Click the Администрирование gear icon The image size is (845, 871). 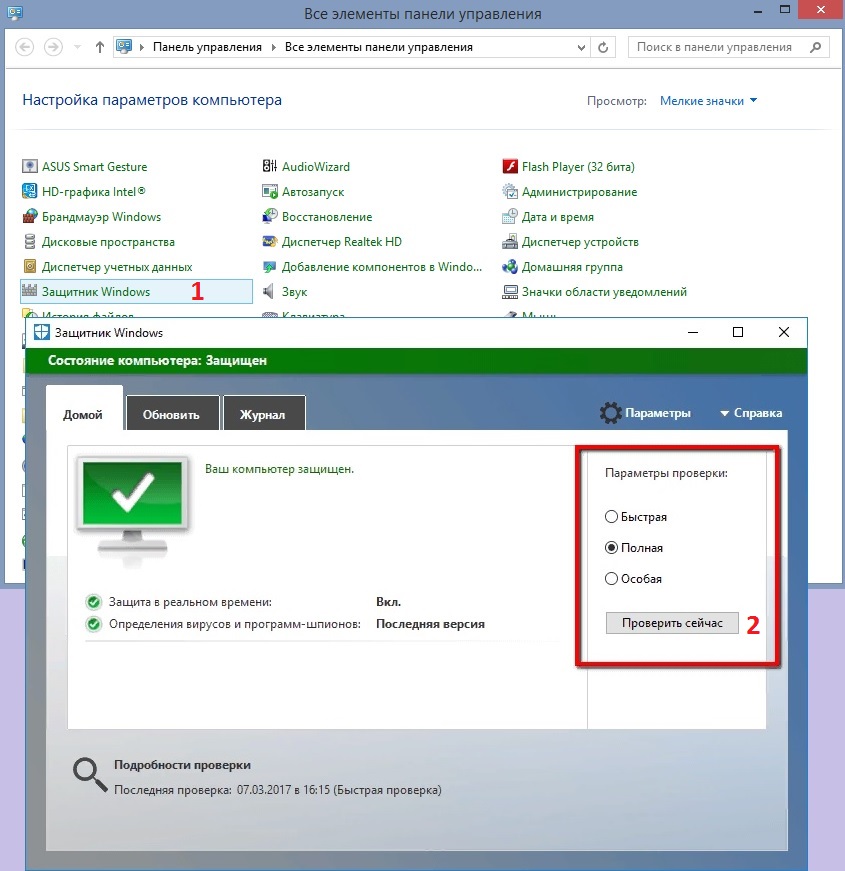coord(509,191)
